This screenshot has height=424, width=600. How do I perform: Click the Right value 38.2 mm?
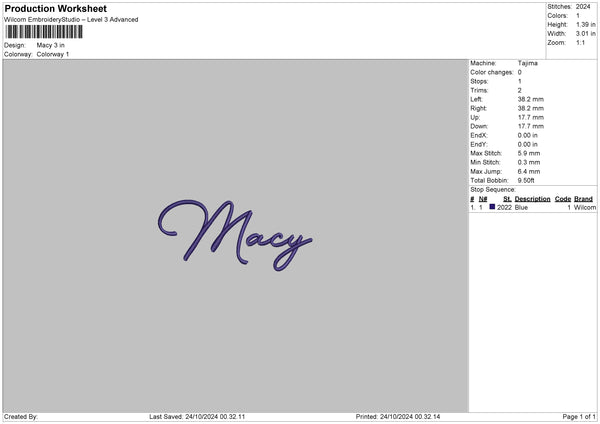click(531, 108)
